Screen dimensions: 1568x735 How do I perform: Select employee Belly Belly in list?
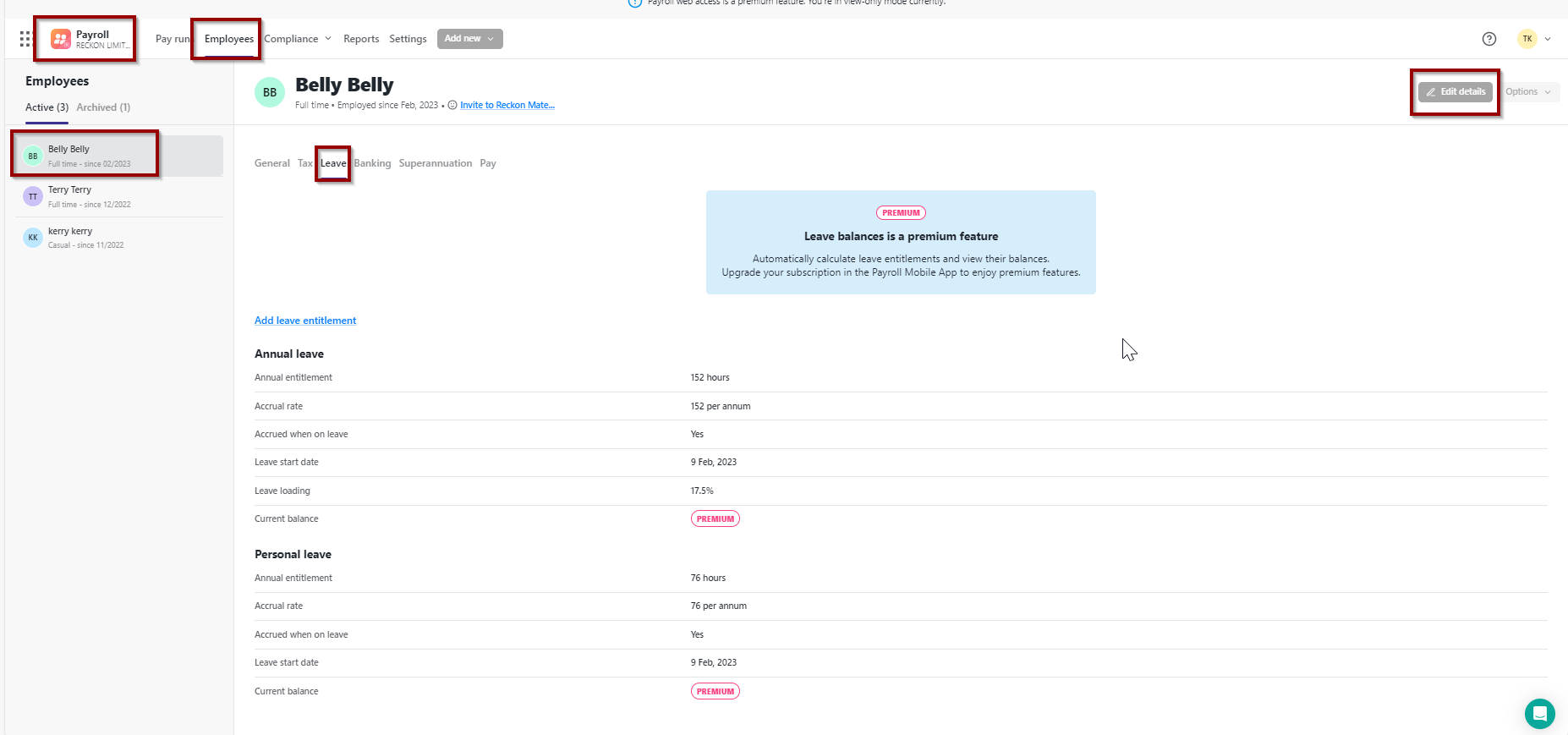[x=119, y=156]
